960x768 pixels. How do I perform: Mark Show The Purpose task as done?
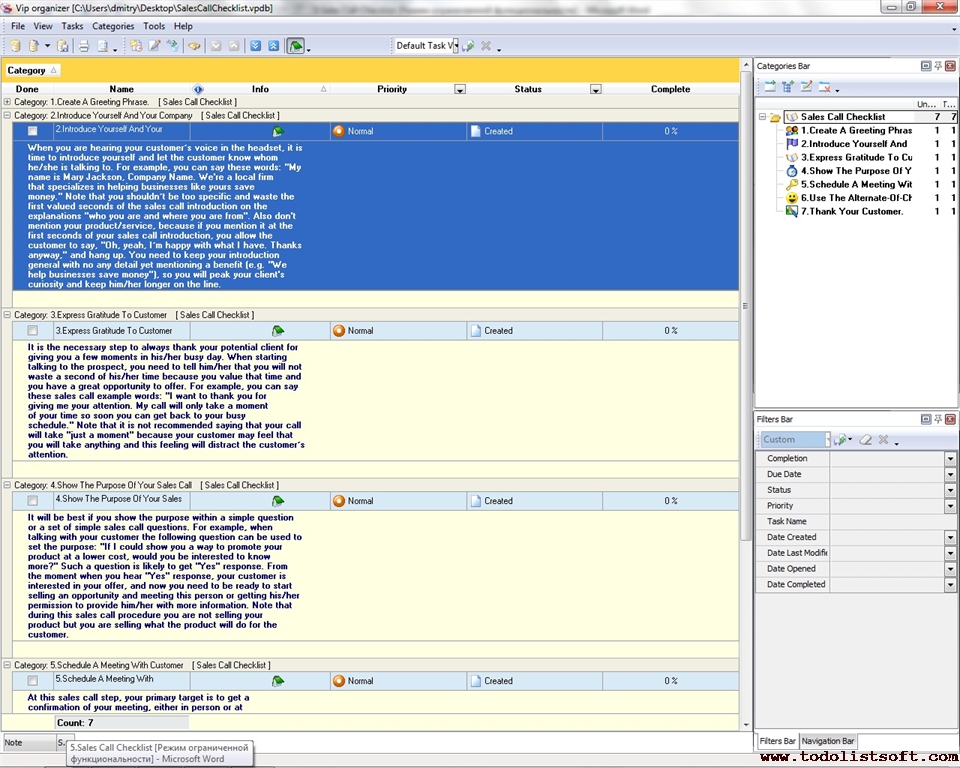(x=33, y=501)
